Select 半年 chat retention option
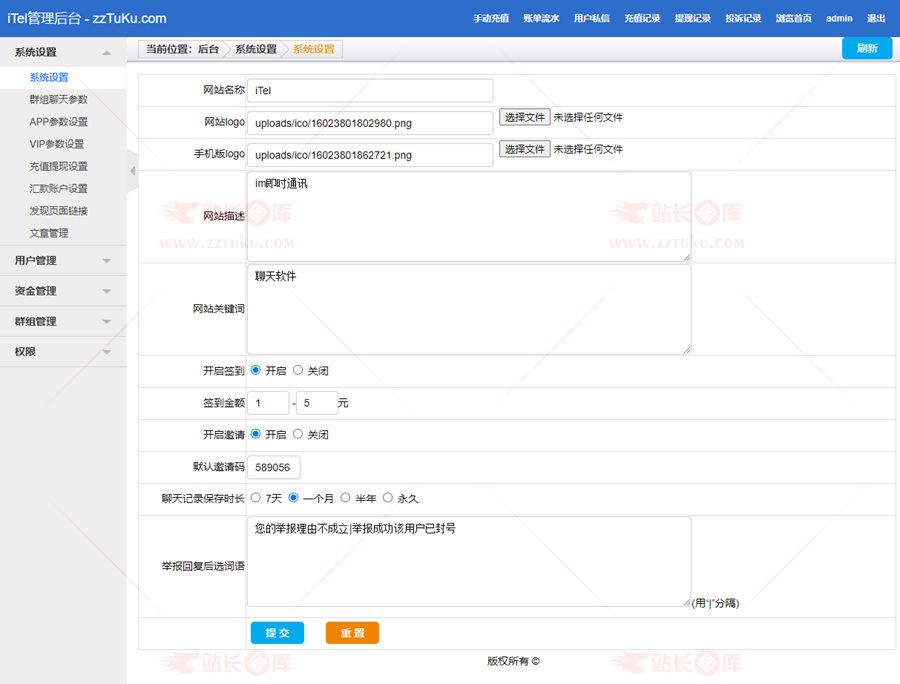 (x=346, y=497)
